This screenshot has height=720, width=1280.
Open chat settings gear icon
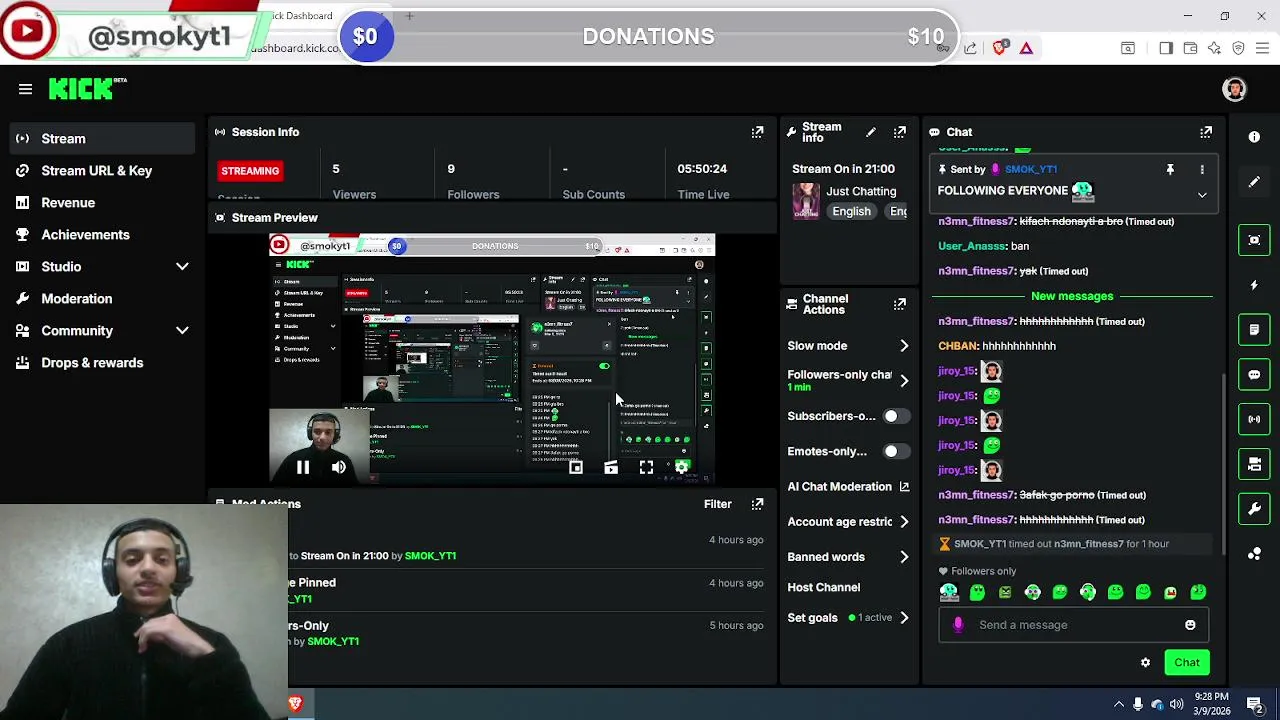click(x=1145, y=662)
